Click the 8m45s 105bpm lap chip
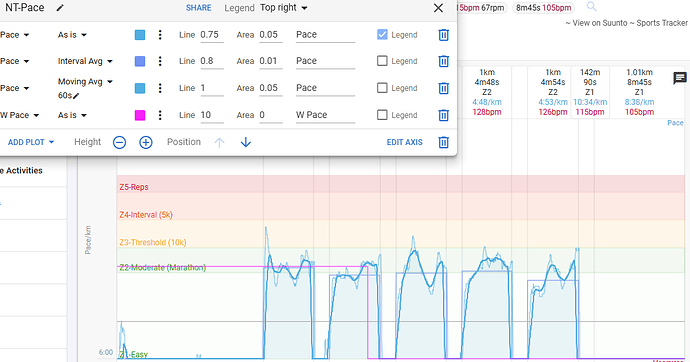 click(543, 8)
